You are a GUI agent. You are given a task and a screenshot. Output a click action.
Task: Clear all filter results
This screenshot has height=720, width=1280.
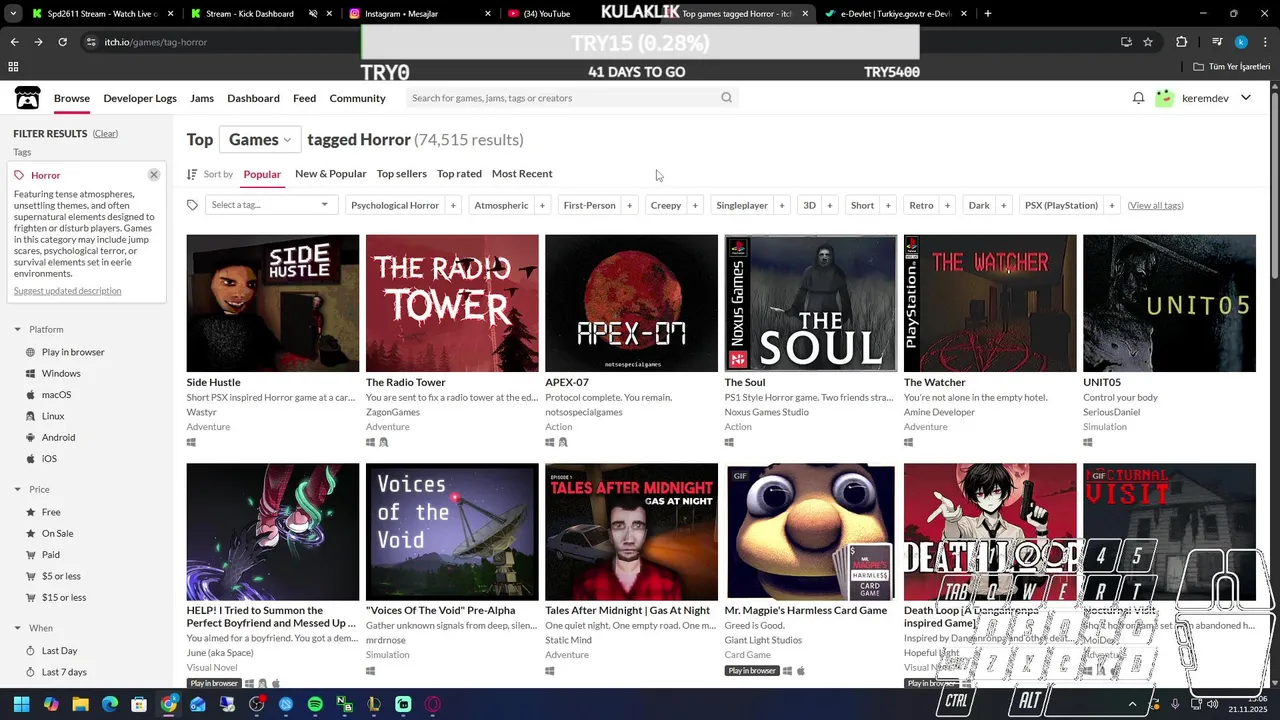[105, 134]
